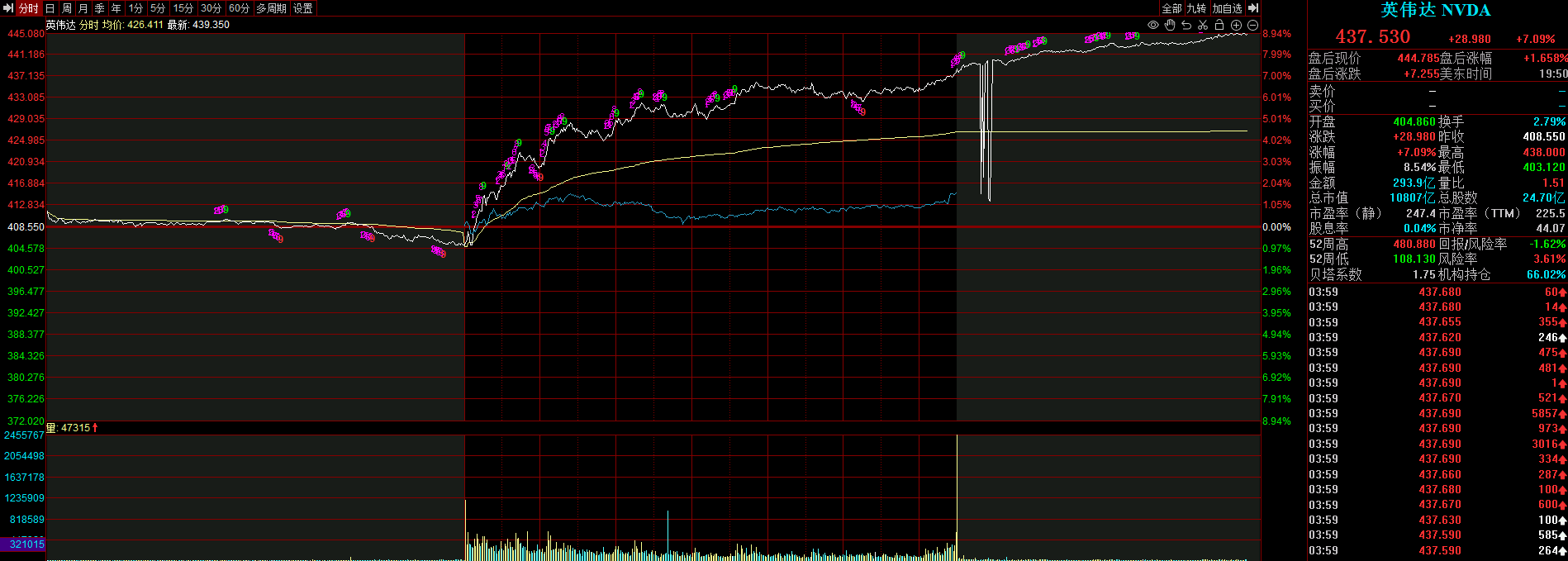Click the circled minus zoom-out icon
This screenshot has height=561, width=1568.
click(1252, 25)
